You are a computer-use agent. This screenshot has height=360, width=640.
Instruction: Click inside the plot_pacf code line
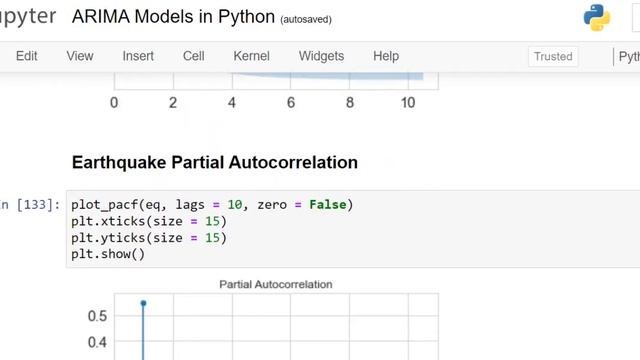click(x=212, y=204)
